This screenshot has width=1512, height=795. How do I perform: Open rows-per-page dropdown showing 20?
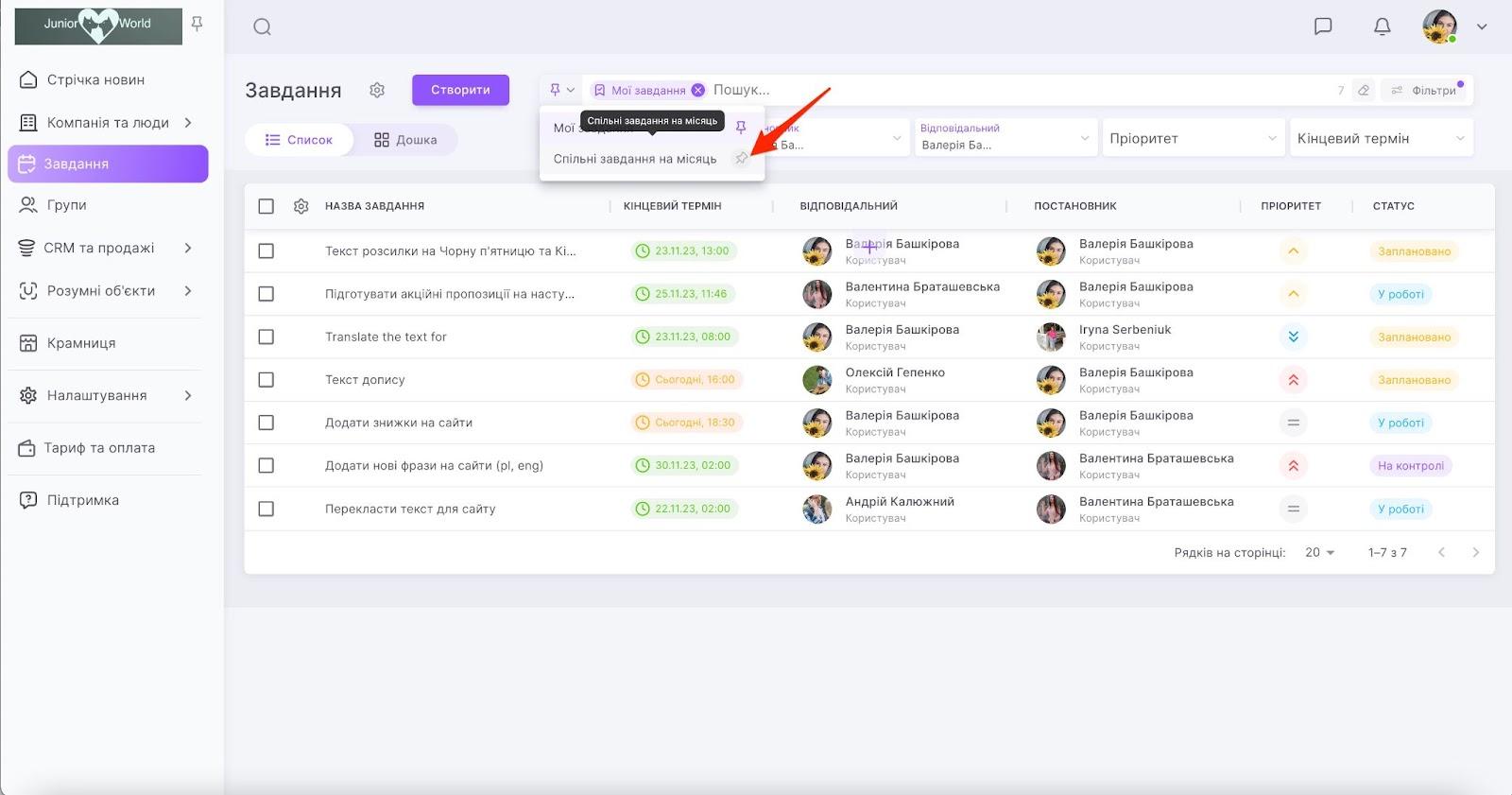pos(1319,552)
